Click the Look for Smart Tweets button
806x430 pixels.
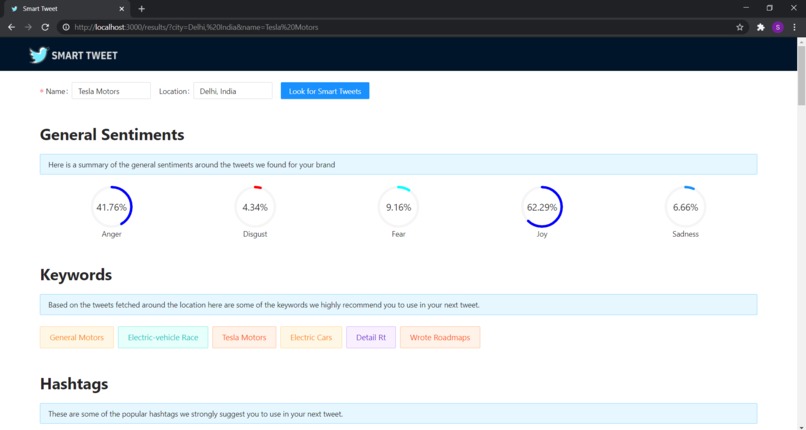325,91
